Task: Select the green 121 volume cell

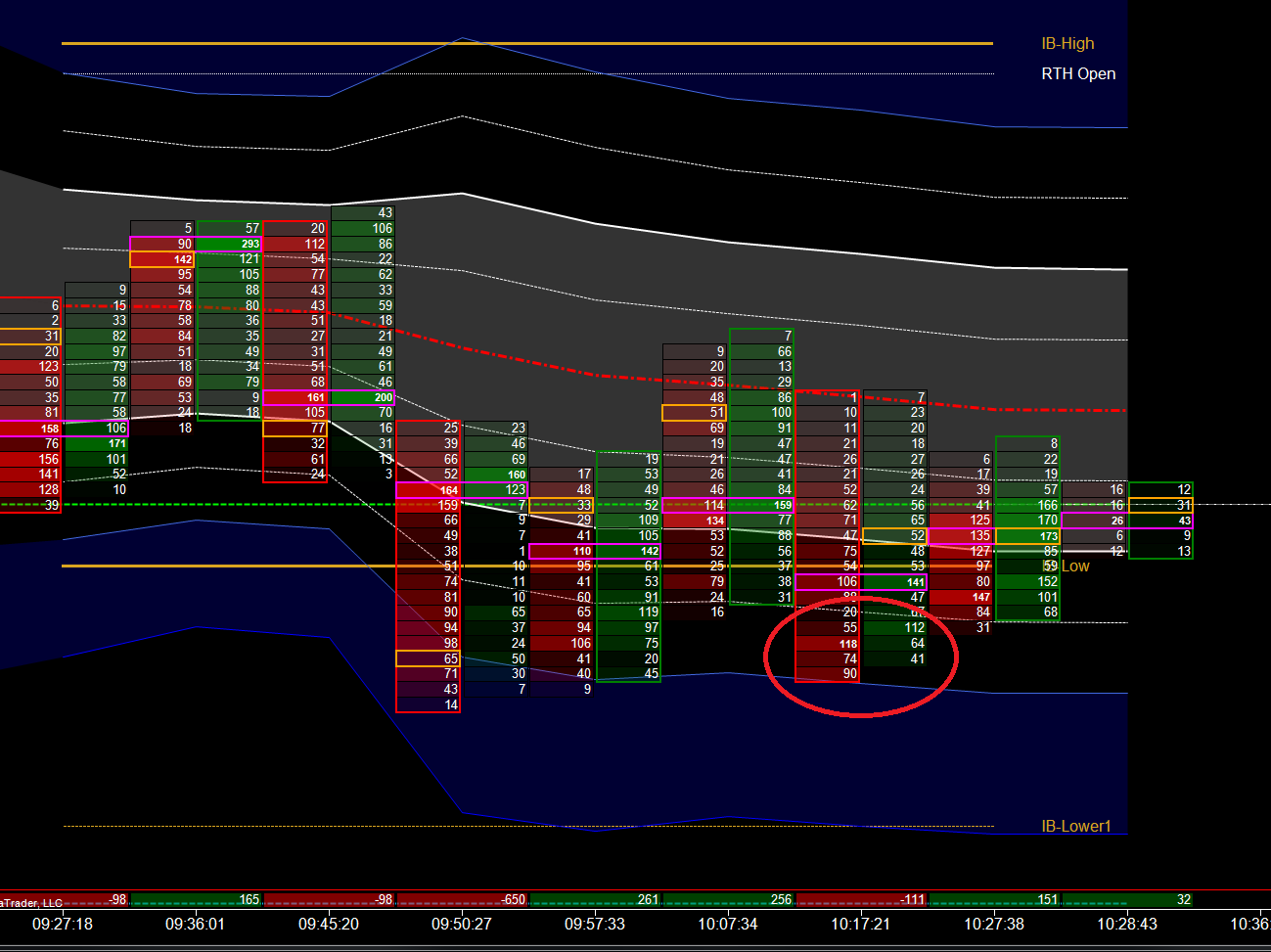Action: click(229, 259)
